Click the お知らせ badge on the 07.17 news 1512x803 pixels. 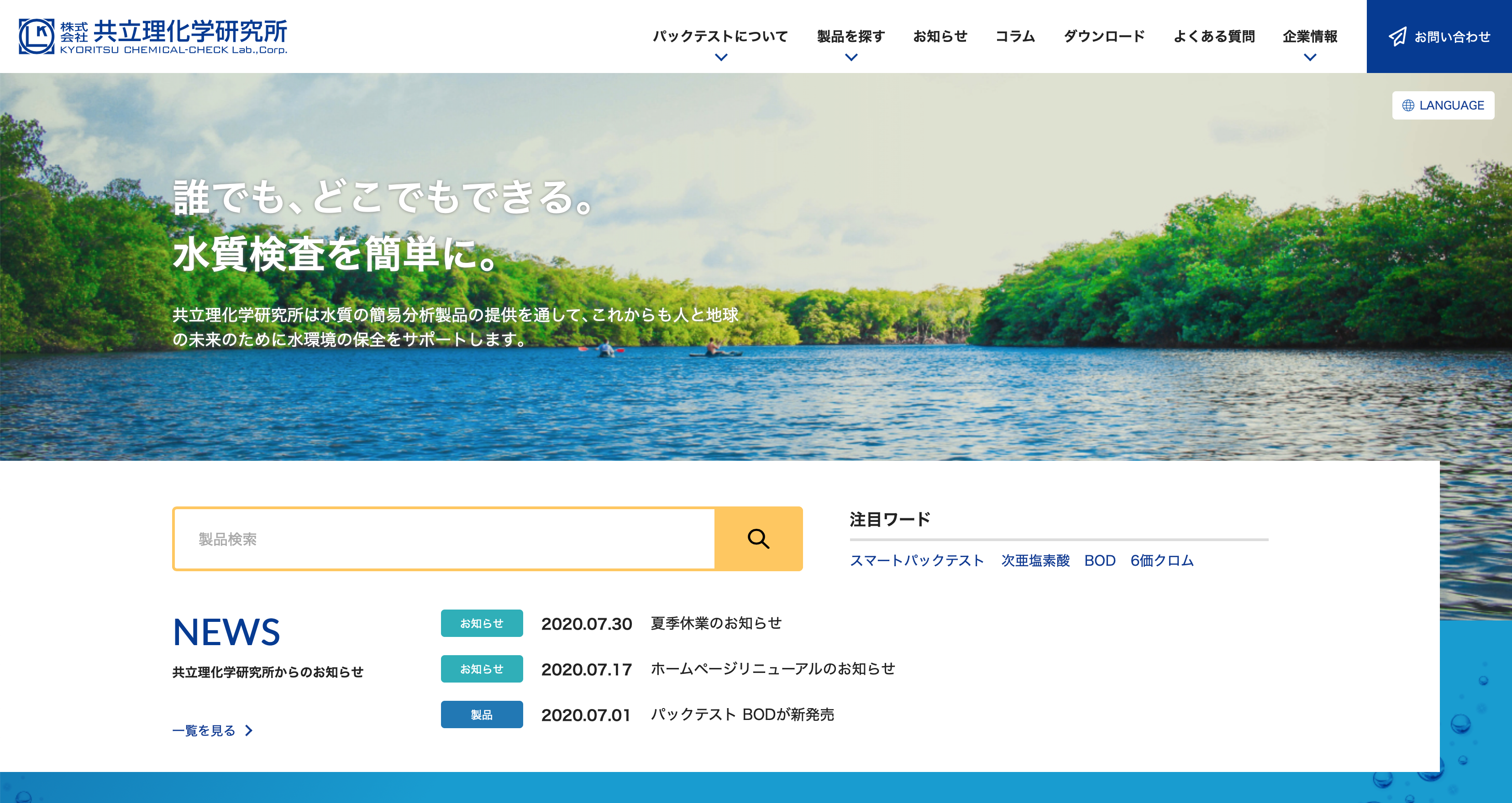point(481,669)
